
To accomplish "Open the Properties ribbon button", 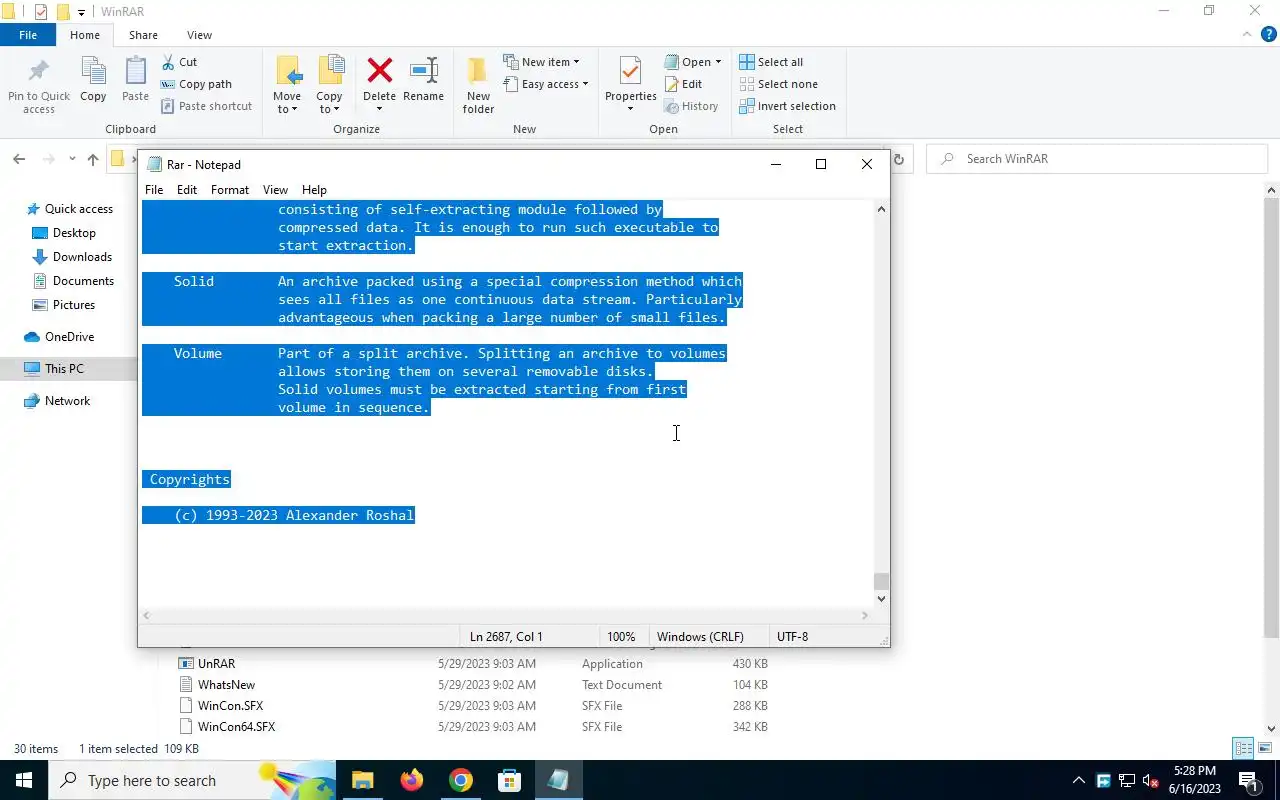I will click(x=630, y=84).
